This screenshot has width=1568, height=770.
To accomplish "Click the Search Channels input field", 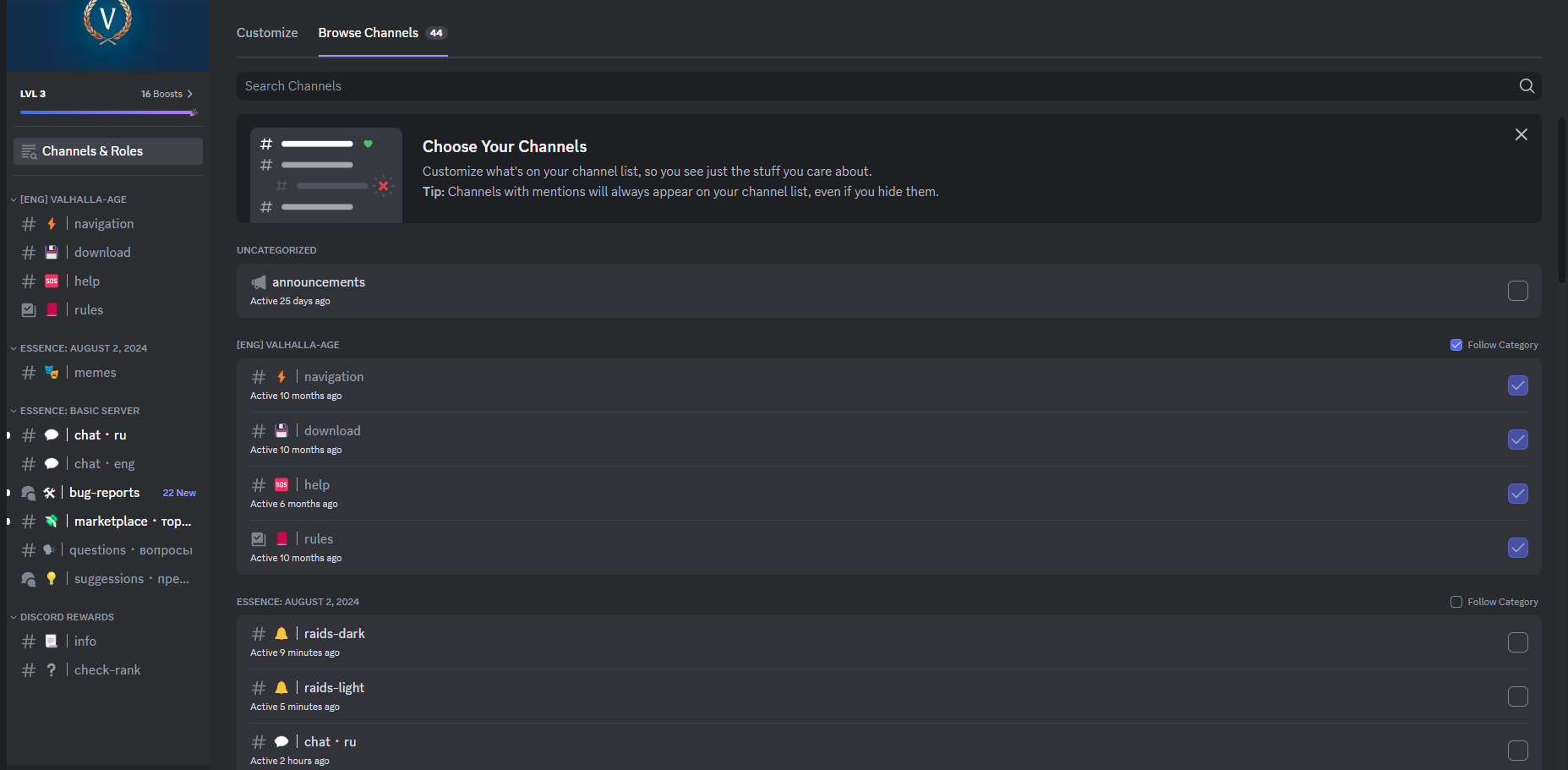I will point(845,86).
